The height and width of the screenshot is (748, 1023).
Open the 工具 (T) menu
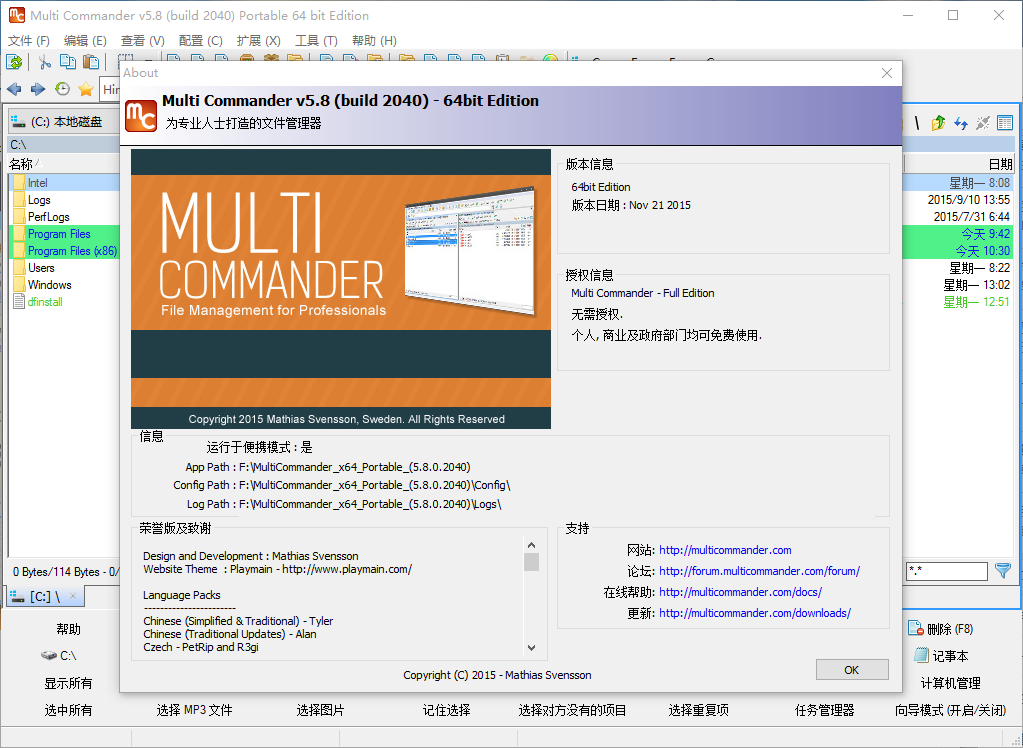tap(315, 40)
